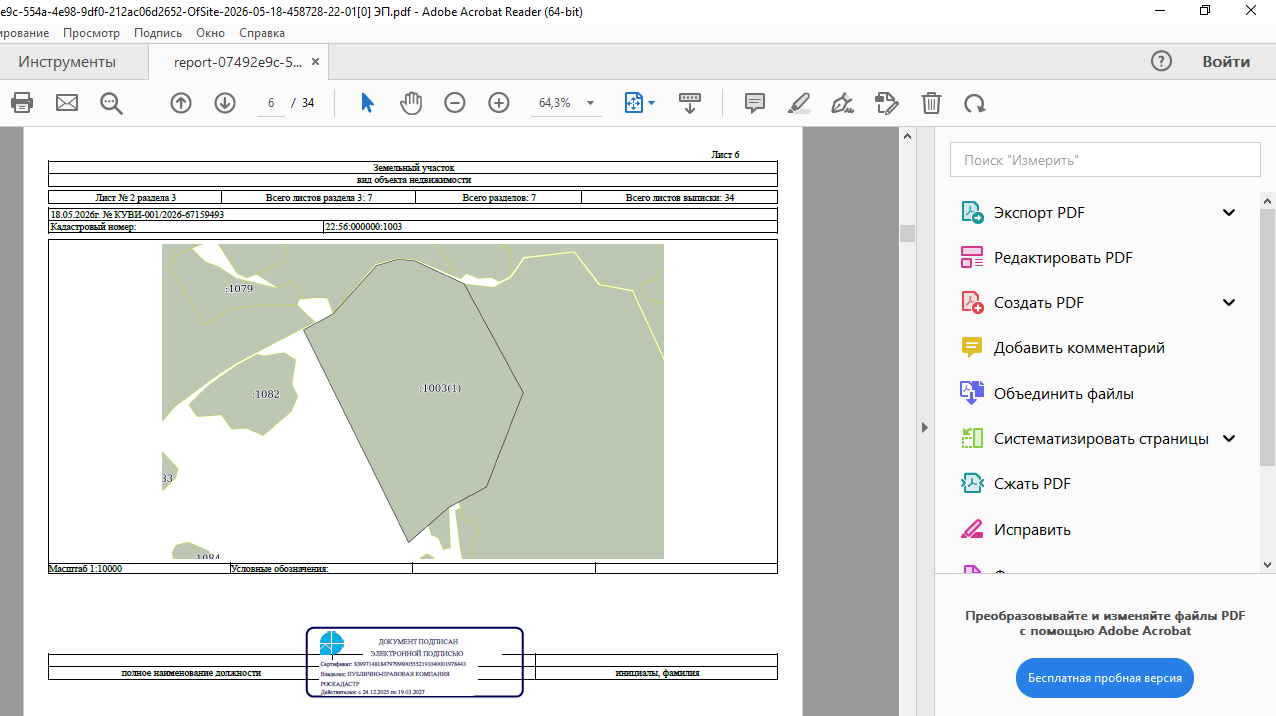
Task: Activate the Selection arrow tool
Action: [367, 103]
